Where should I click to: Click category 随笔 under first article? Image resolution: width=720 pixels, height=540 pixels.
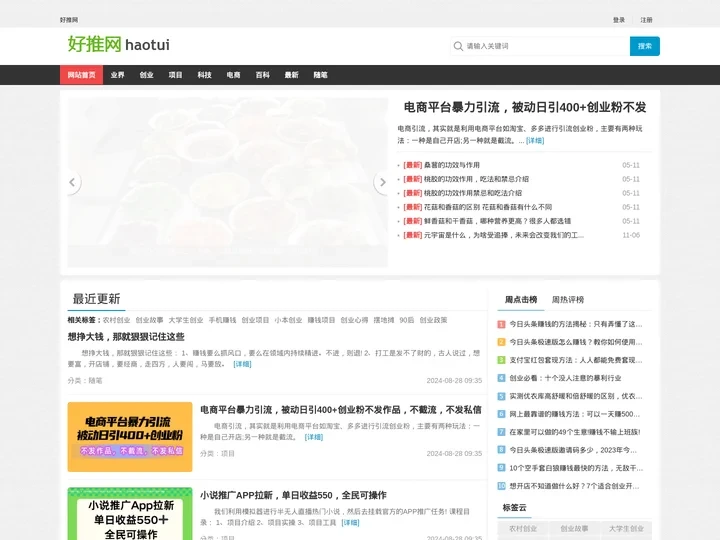coord(96,381)
